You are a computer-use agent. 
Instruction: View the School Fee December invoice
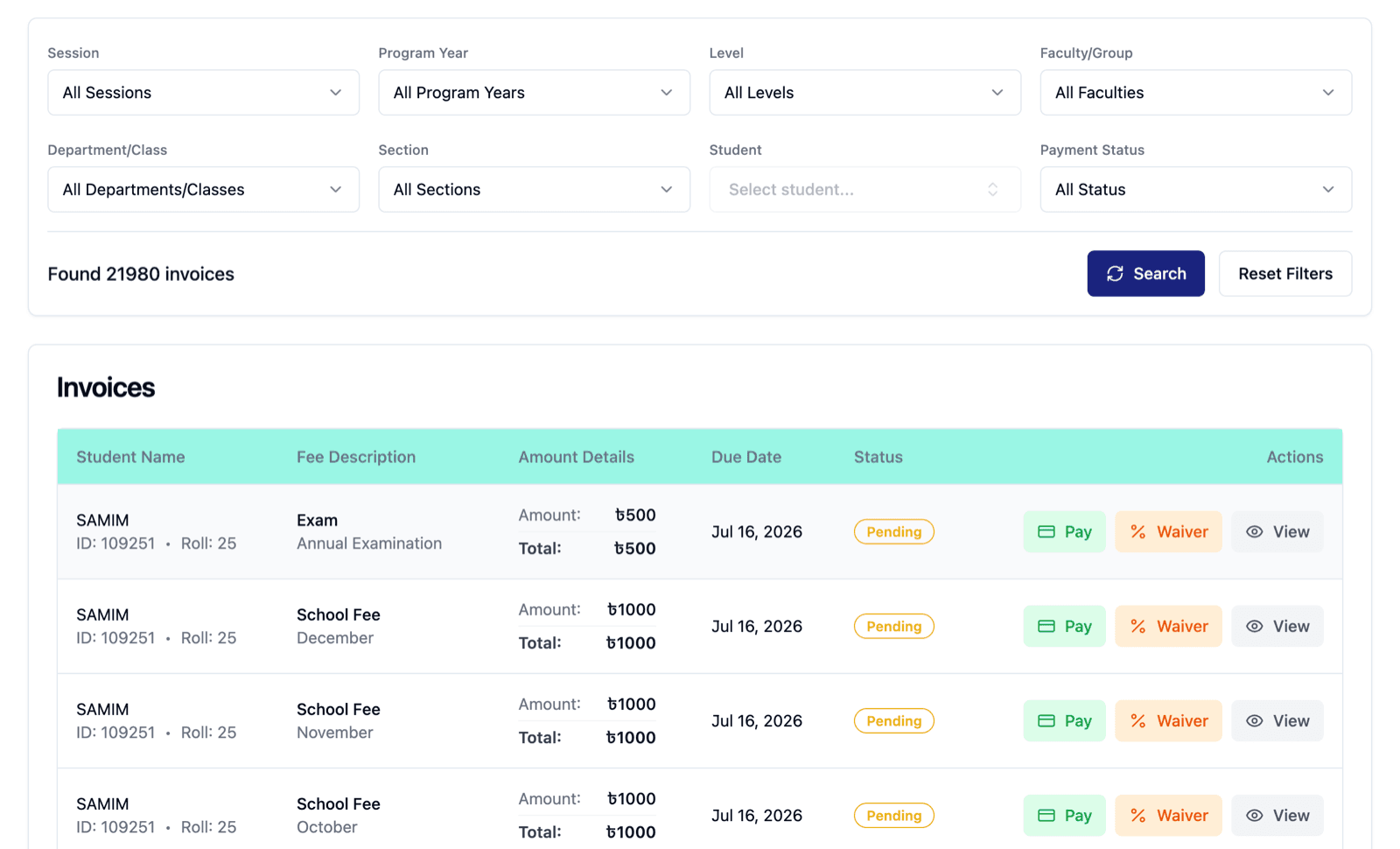point(1277,627)
